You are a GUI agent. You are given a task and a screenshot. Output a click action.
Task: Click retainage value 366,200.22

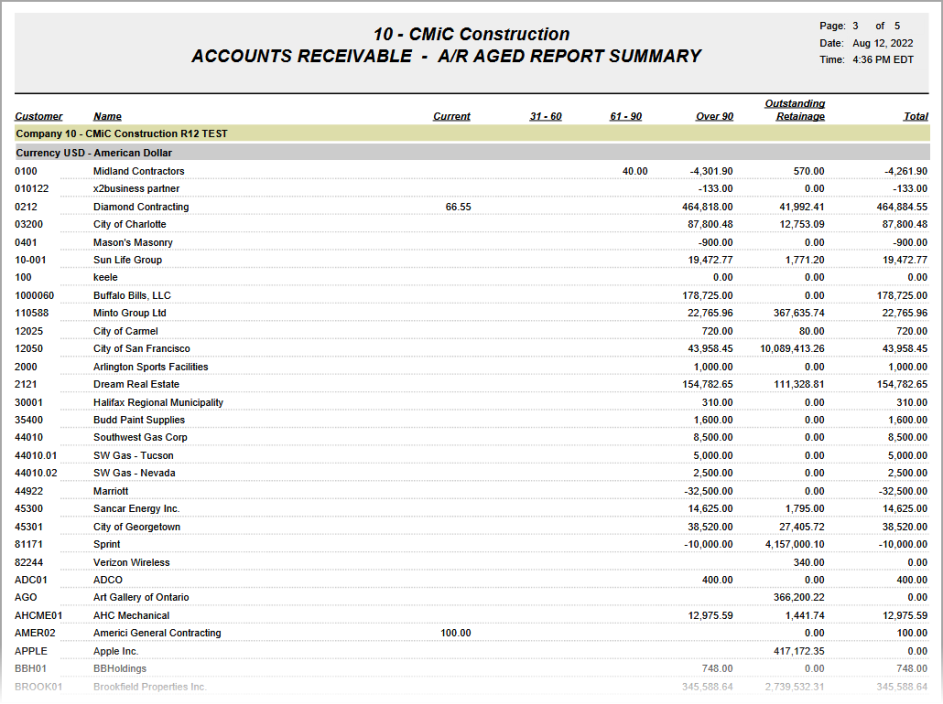[799, 598]
